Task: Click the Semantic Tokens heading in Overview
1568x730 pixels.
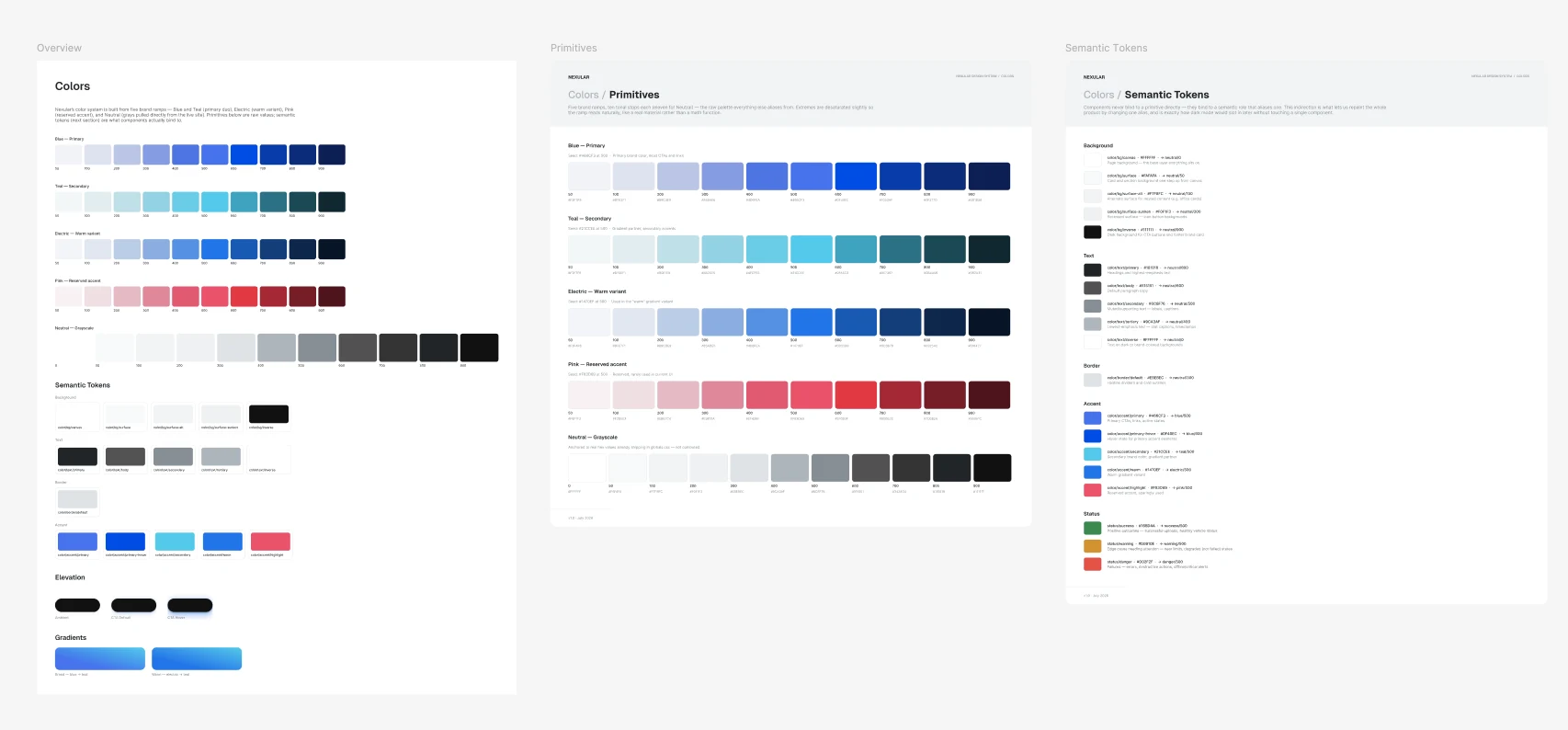Action: click(83, 385)
